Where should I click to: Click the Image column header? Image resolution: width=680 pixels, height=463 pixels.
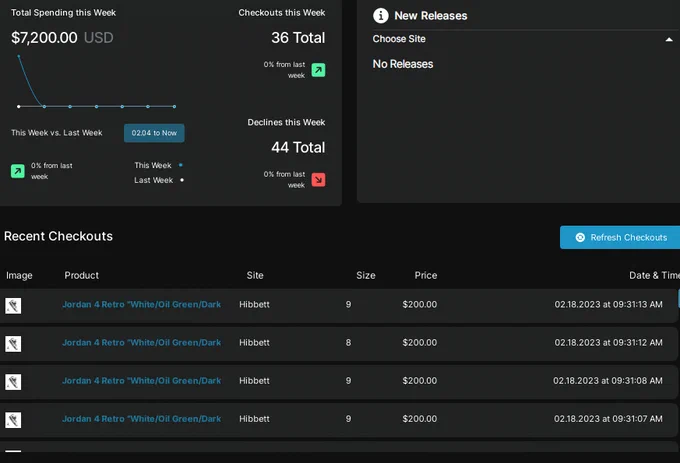[19, 275]
